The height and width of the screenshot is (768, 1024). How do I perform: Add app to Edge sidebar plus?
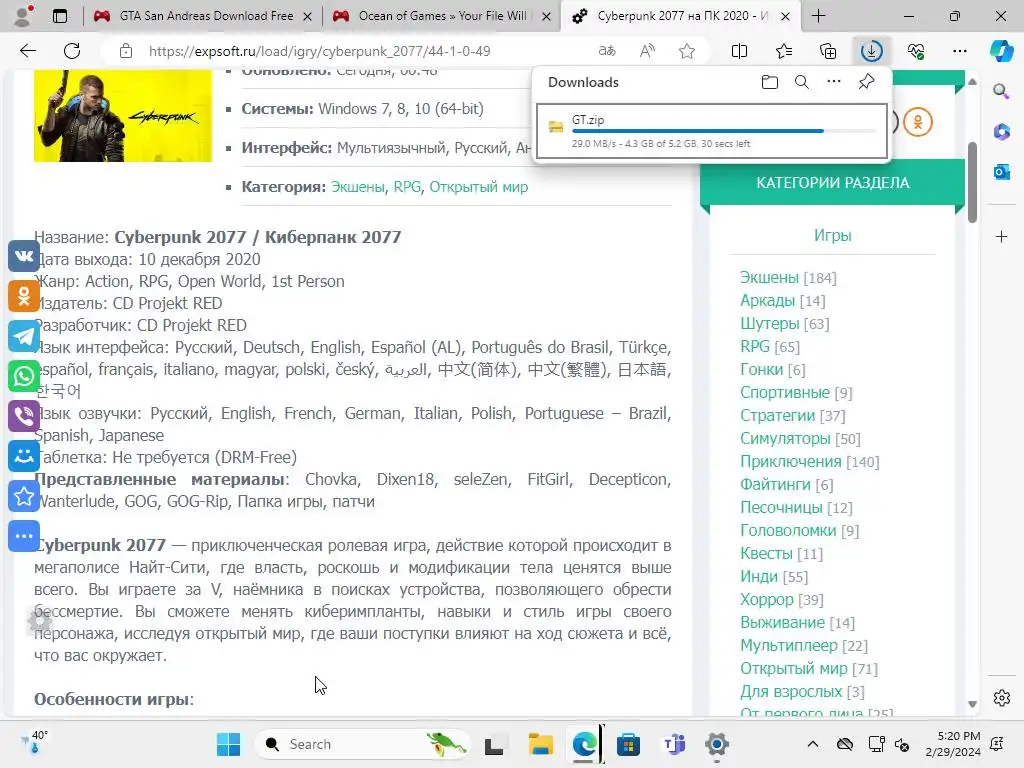coord(1001,236)
